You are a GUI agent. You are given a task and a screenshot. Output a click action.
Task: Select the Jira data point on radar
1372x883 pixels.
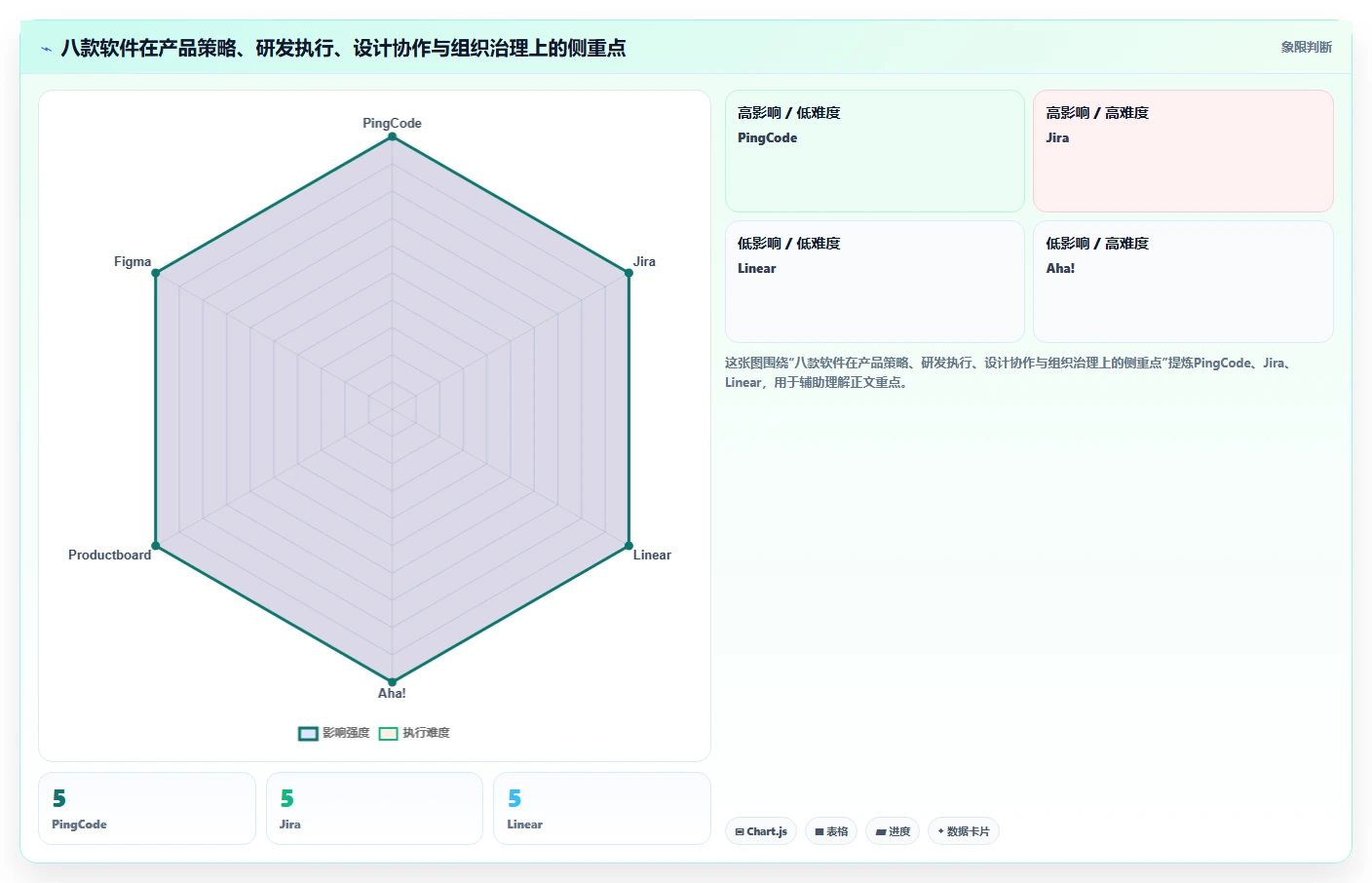coord(629,273)
